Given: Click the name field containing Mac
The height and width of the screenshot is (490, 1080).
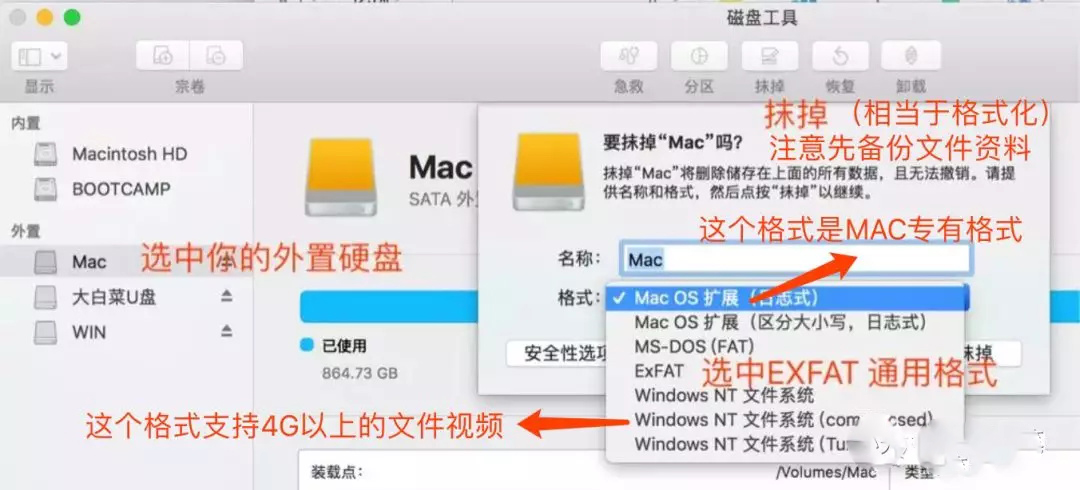Looking at the screenshot, I should click(x=796, y=259).
